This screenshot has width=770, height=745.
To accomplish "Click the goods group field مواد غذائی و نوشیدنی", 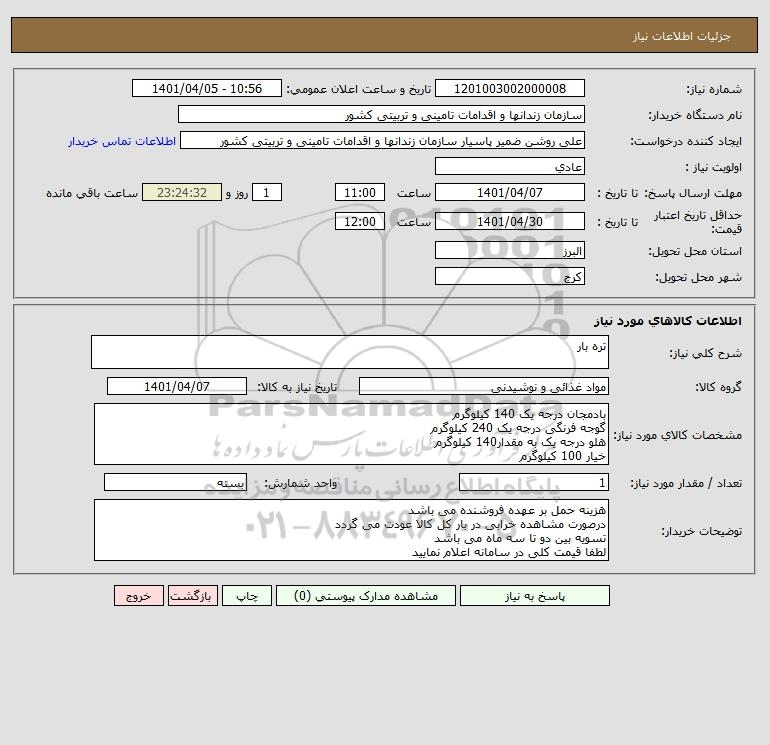I will tap(484, 386).
